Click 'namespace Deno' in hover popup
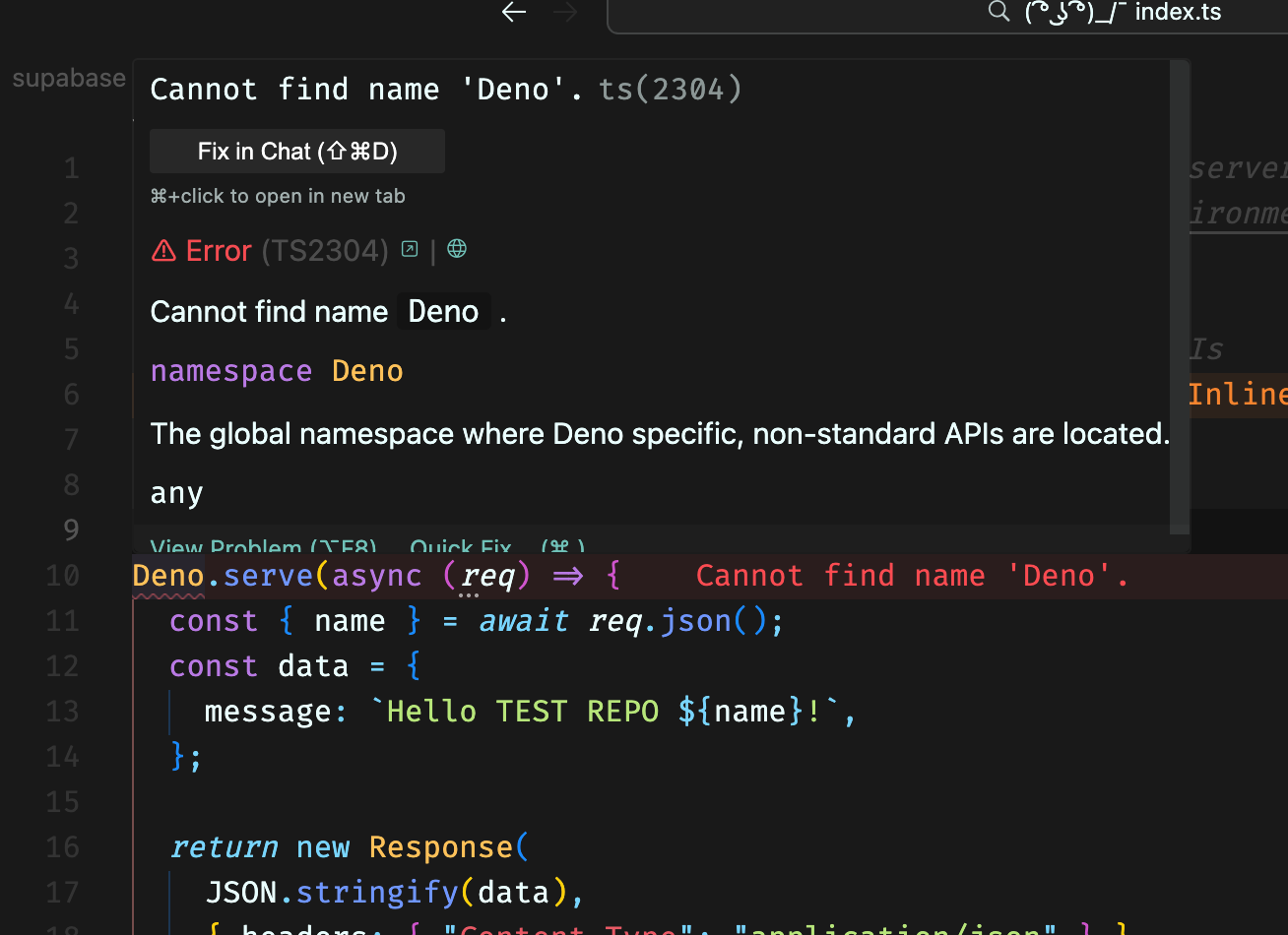 [x=277, y=371]
